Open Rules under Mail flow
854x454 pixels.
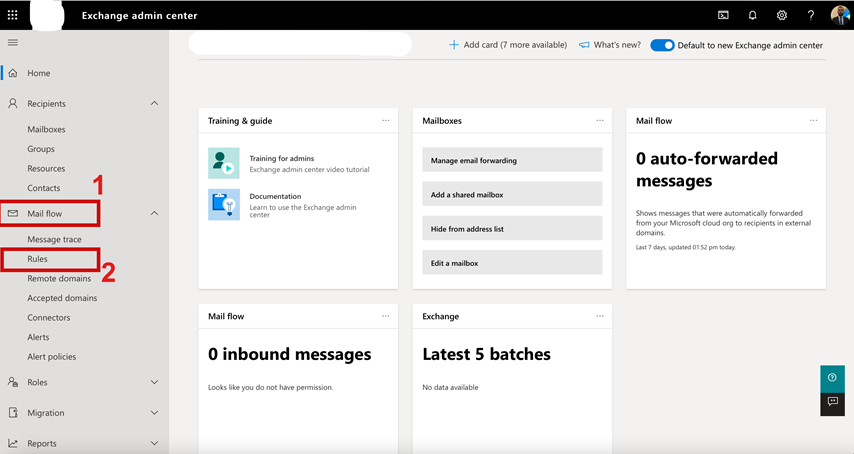click(38, 259)
